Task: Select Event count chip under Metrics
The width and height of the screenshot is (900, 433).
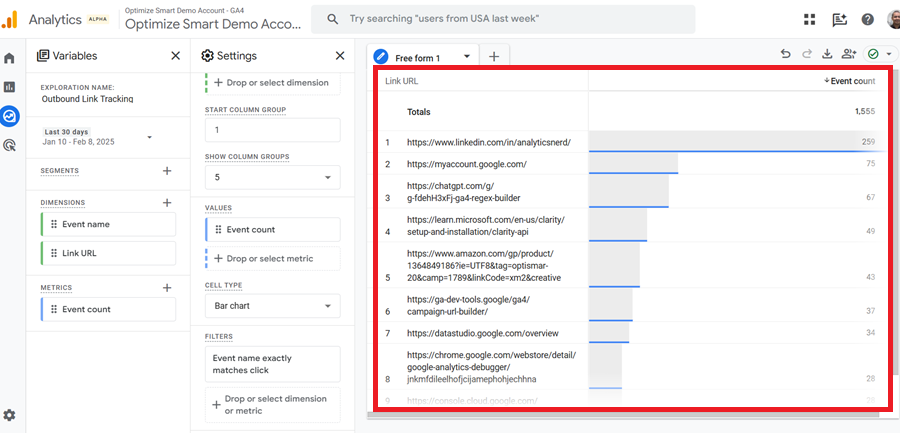Action: [x=108, y=310]
